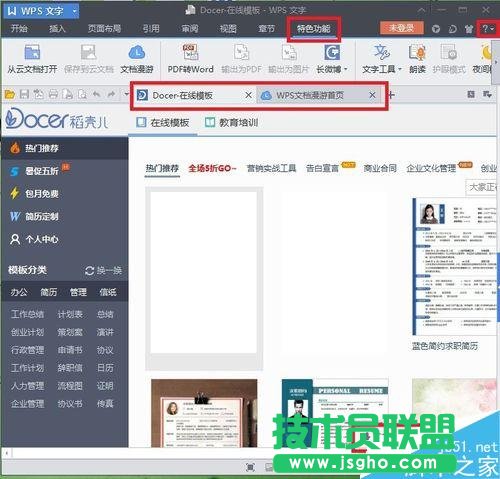Open 商业合同 category link
Viewport: 500px width, 479px height.
(380, 168)
